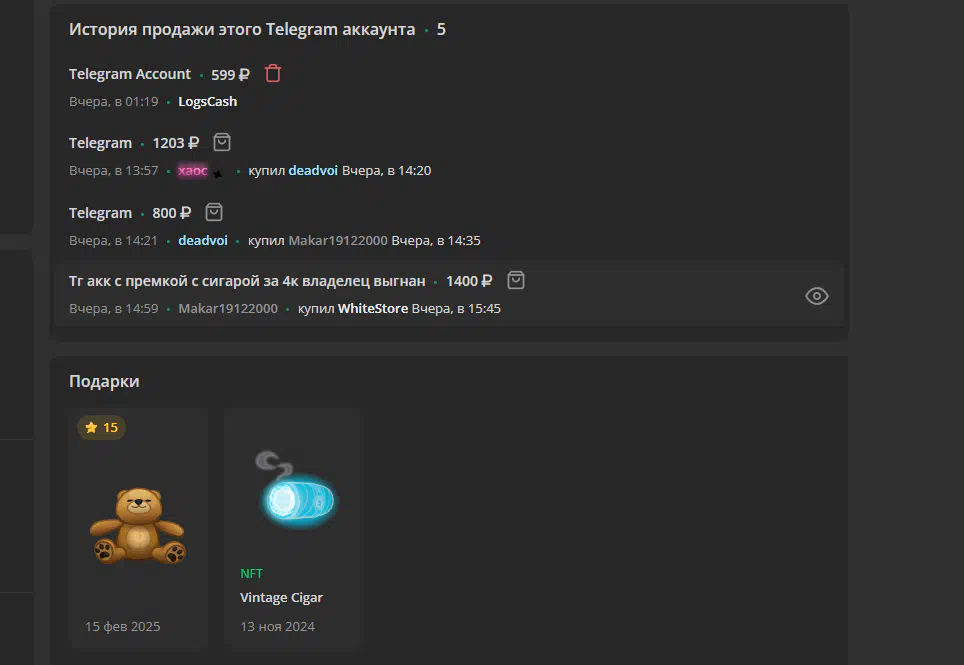Image resolution: width=964 pixels, height=665 pixels.
Task: Select the teddy bear gift image
Action: coord(138,525)
